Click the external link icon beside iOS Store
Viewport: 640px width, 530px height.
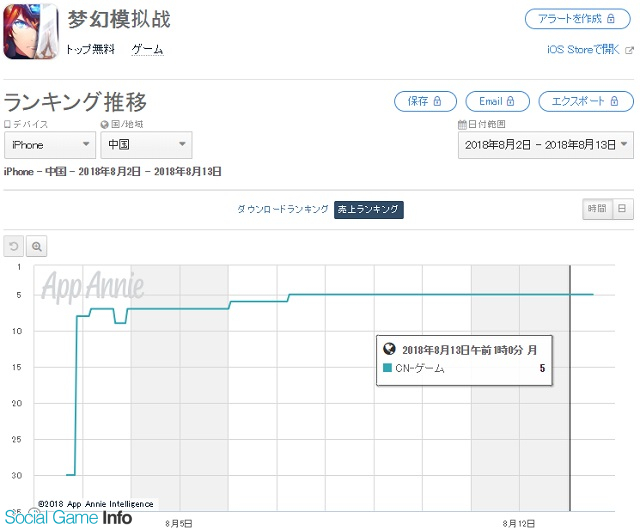tap(629, 50)
